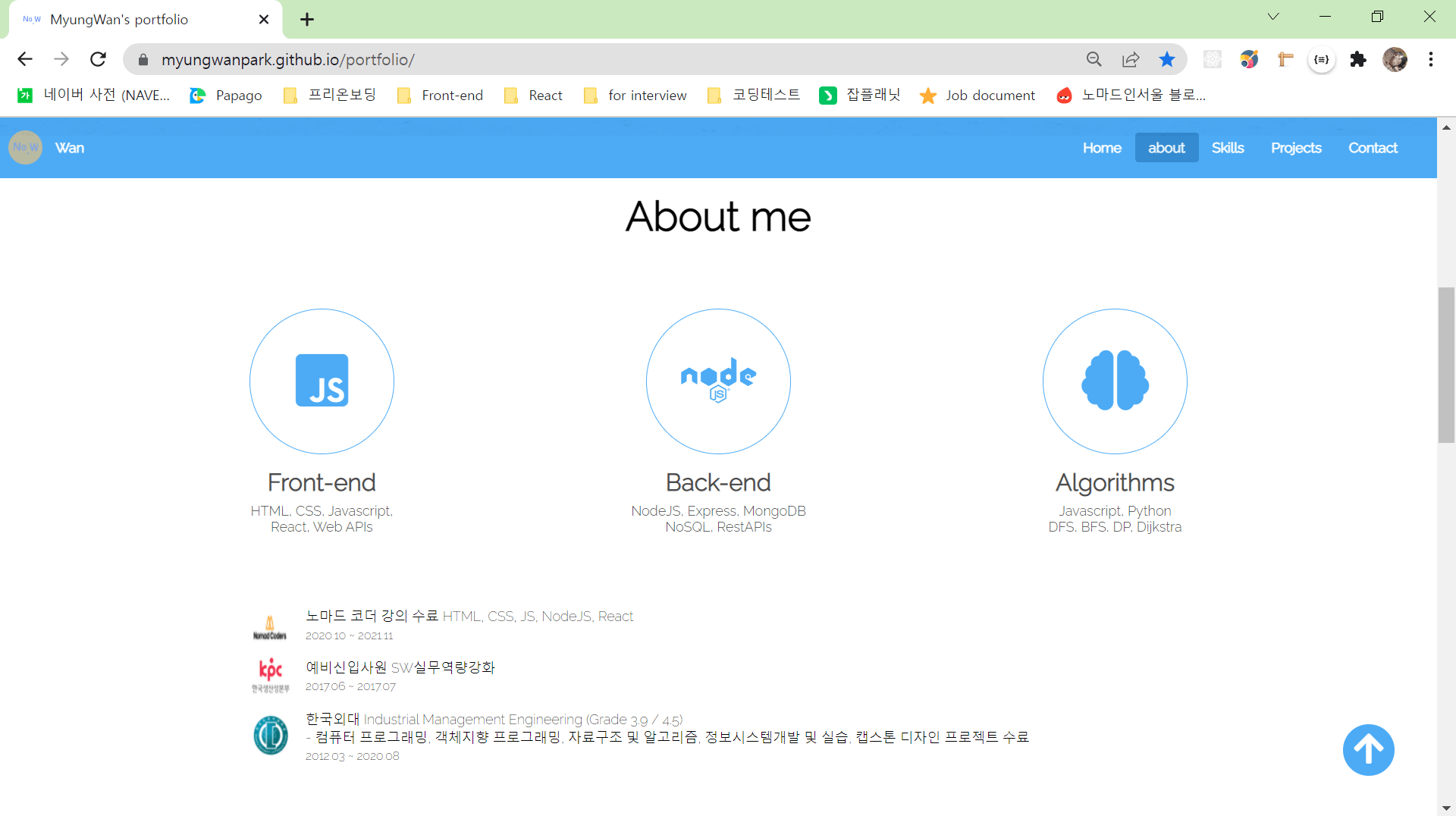This screenshot has width=1456, height=816.
Task: Click the browser profile avatar
Action: point(1395,59)
